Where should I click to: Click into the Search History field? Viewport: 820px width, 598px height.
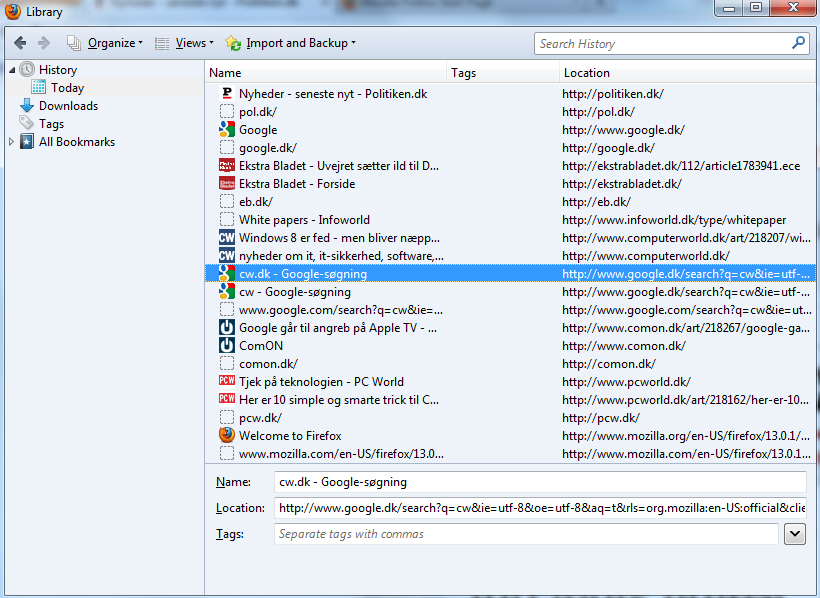point(663,43)
